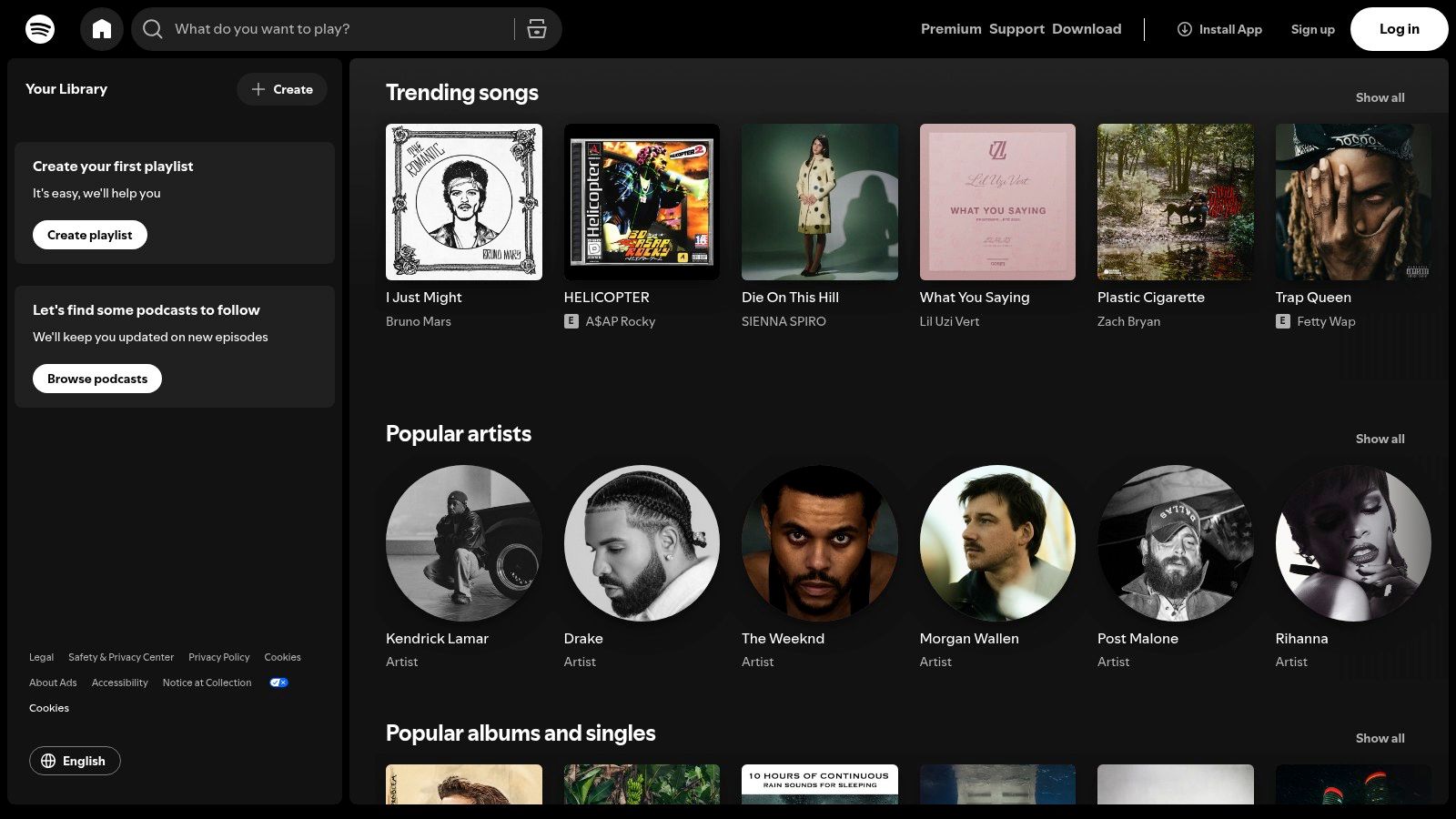Expand Trending songs with Show all
The height and width of the screenshot is (819, 1456).
1380,97
